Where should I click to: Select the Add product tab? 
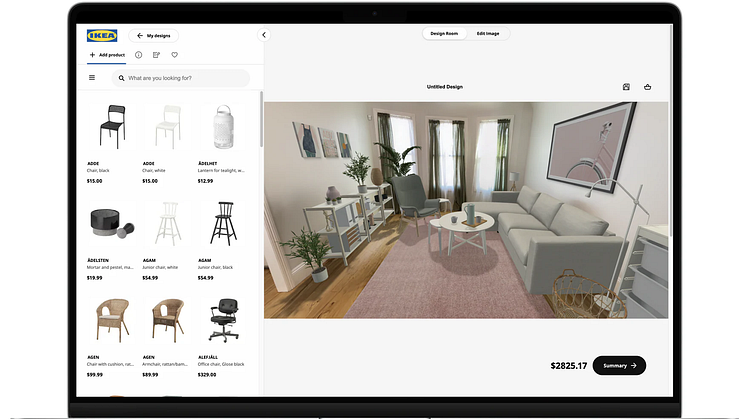106,55
